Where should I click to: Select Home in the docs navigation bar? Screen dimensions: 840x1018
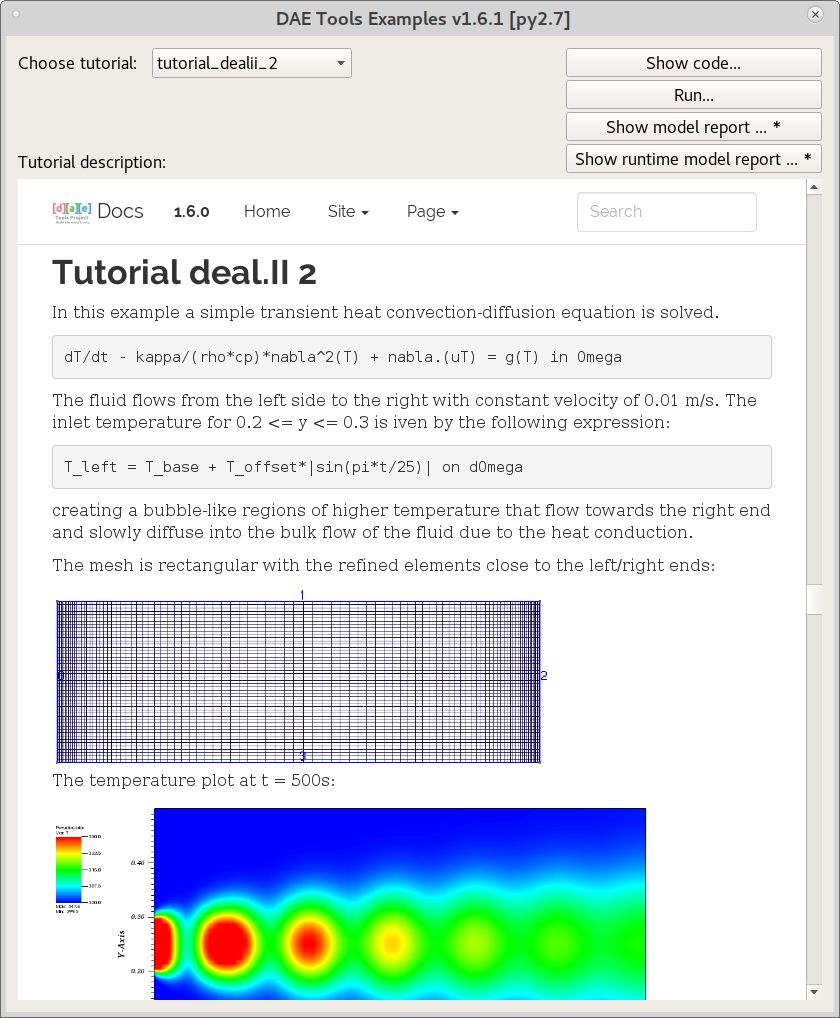(266, 212)
